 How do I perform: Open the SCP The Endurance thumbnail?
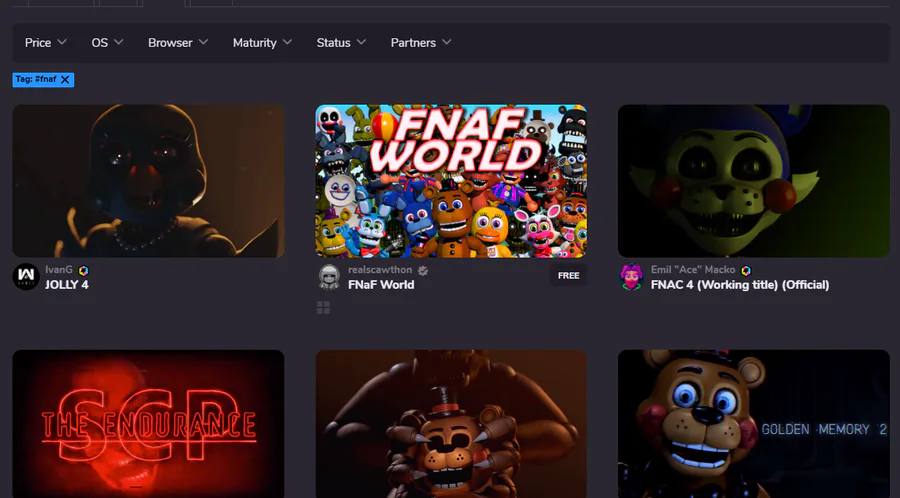pyautogui.click(x=148, y=424)
